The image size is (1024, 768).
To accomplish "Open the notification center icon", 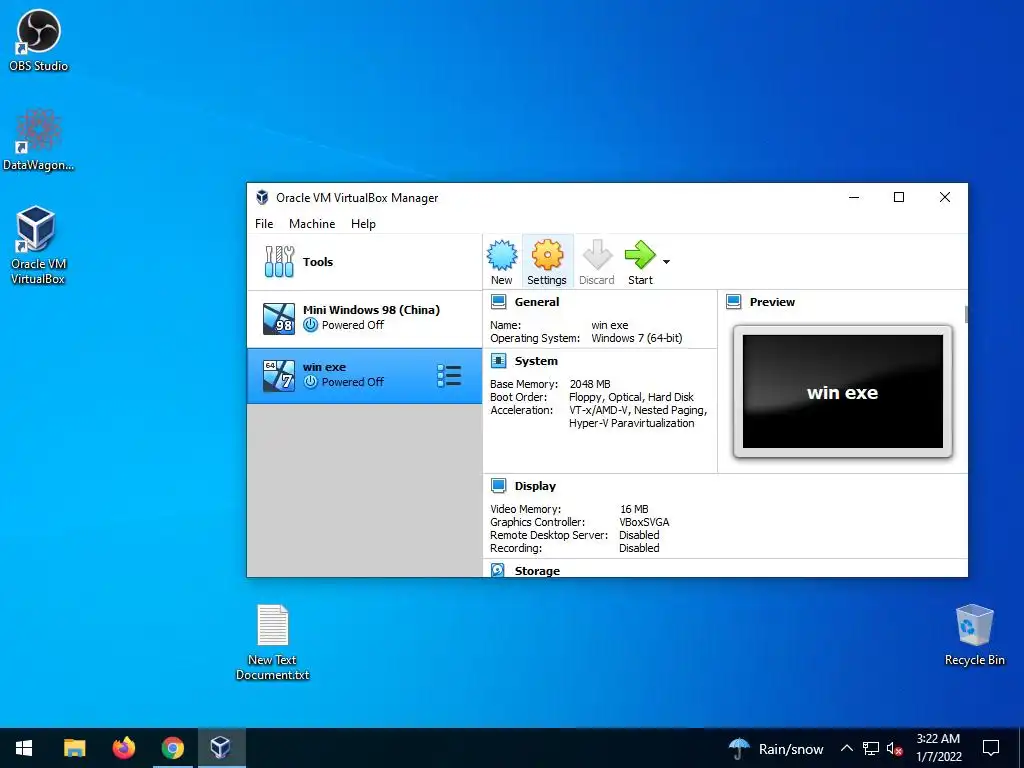I will (991, 748).
